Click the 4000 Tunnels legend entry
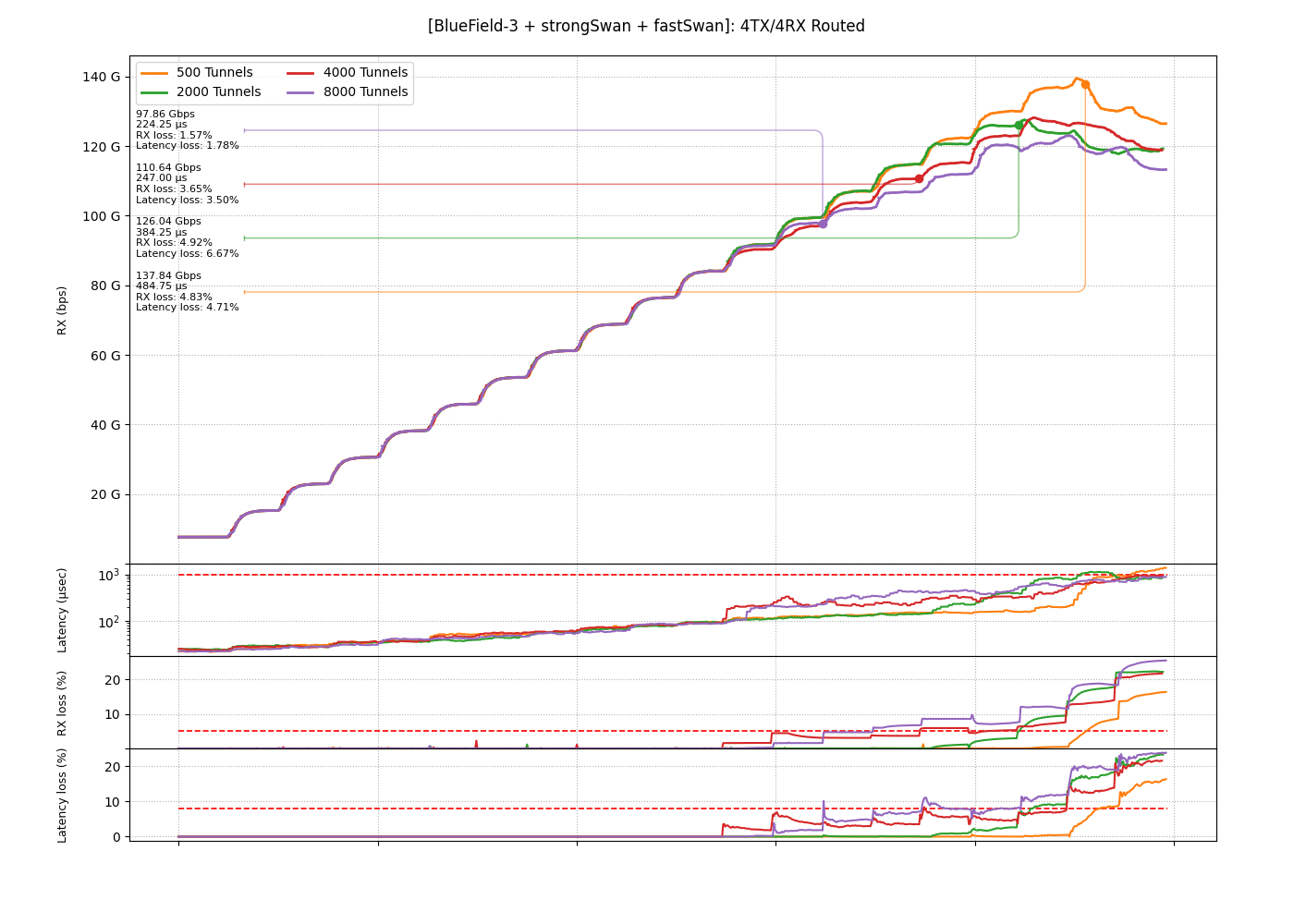Screen dimensions: 1294x924 pos(348,72)
